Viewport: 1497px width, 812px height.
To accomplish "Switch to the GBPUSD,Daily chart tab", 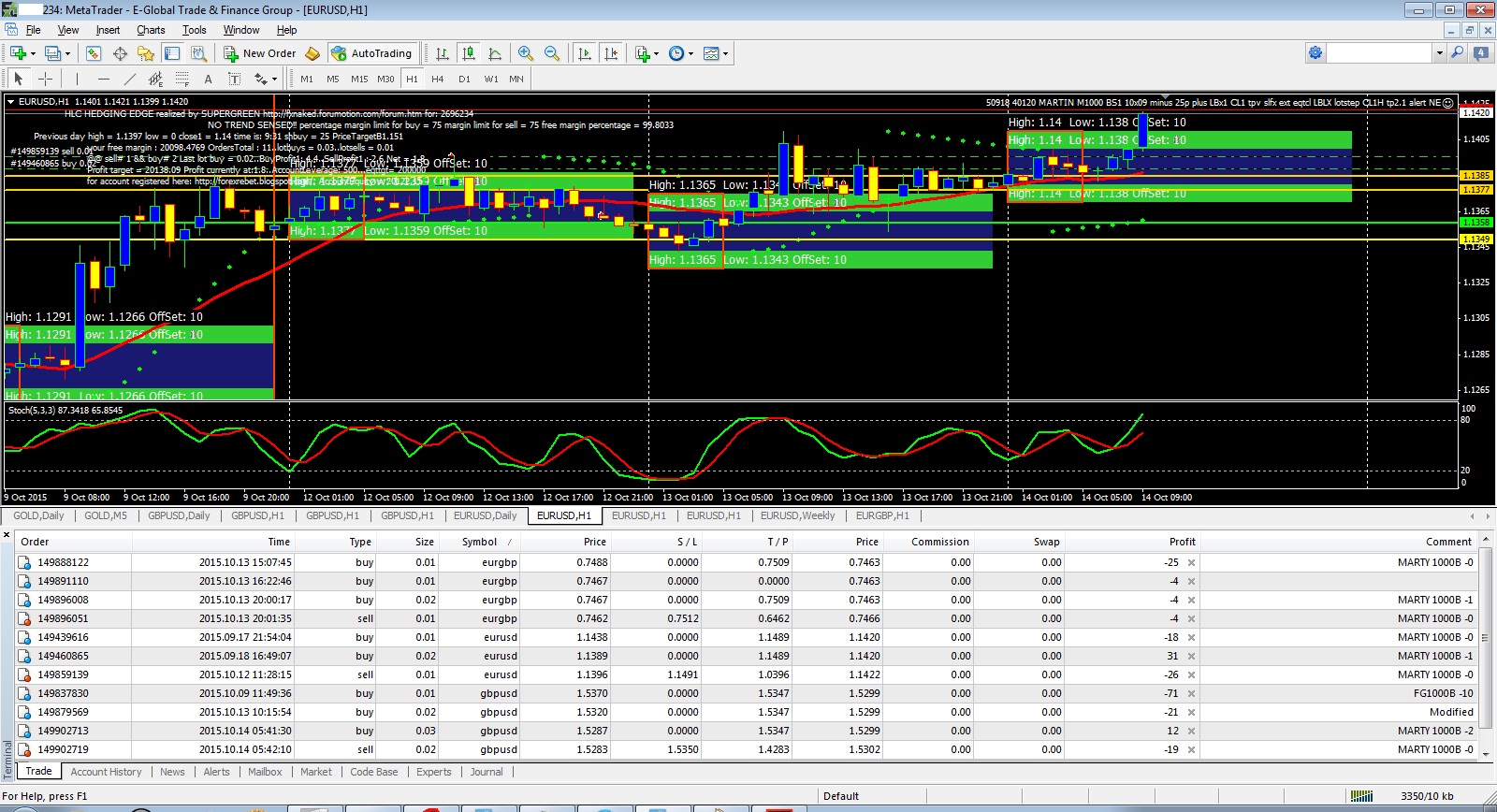I will click(179, 515).
